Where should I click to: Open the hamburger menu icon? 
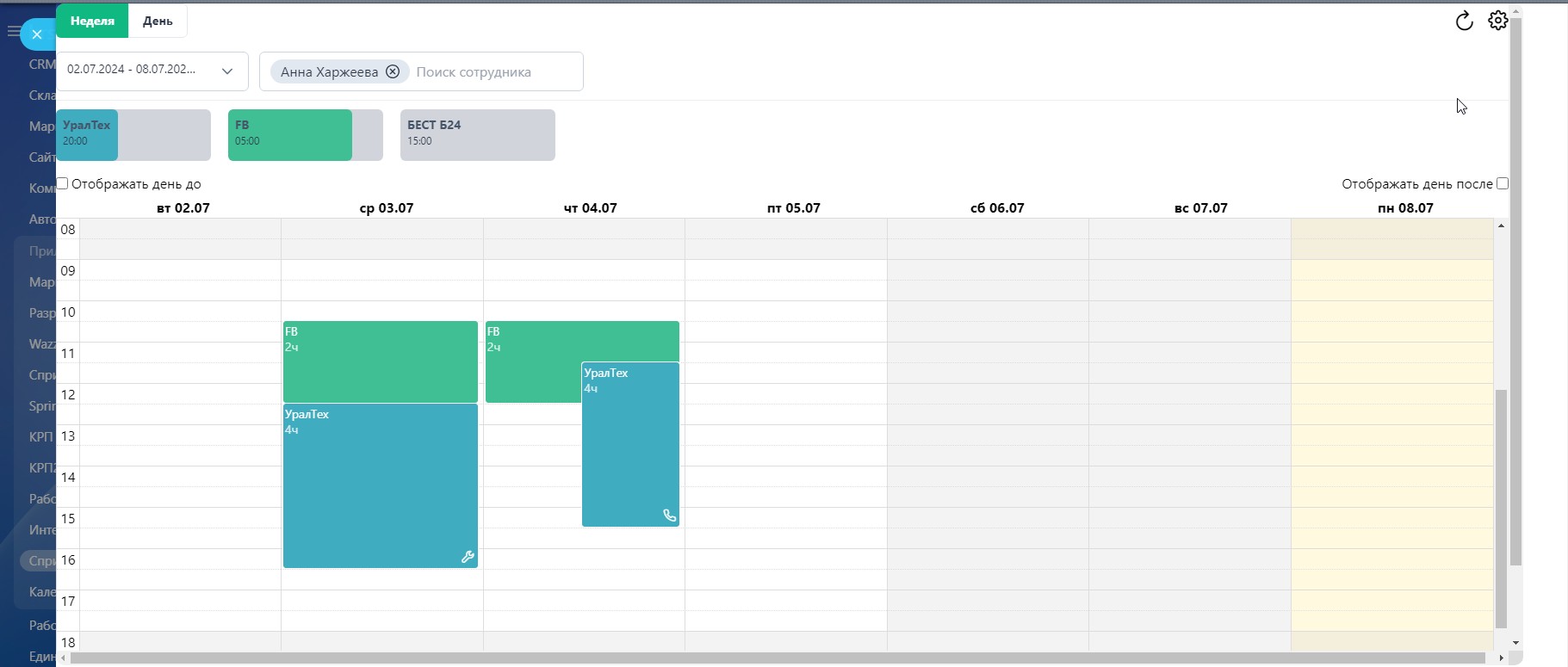13,32
